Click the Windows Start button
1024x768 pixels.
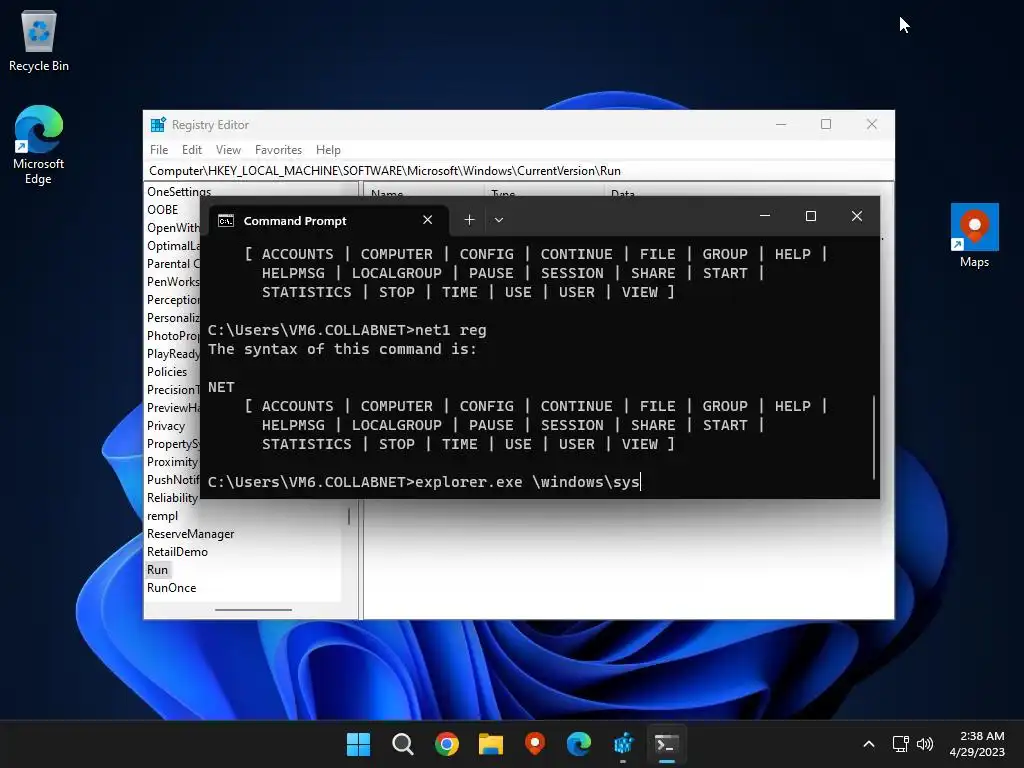[x=358, y=744]
